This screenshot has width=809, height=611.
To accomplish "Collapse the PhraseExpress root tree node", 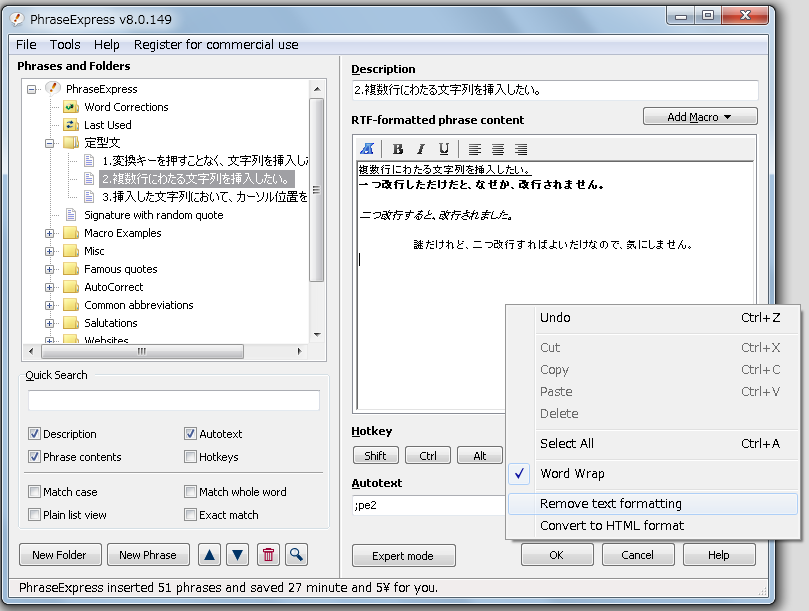I will click(31, 89).
